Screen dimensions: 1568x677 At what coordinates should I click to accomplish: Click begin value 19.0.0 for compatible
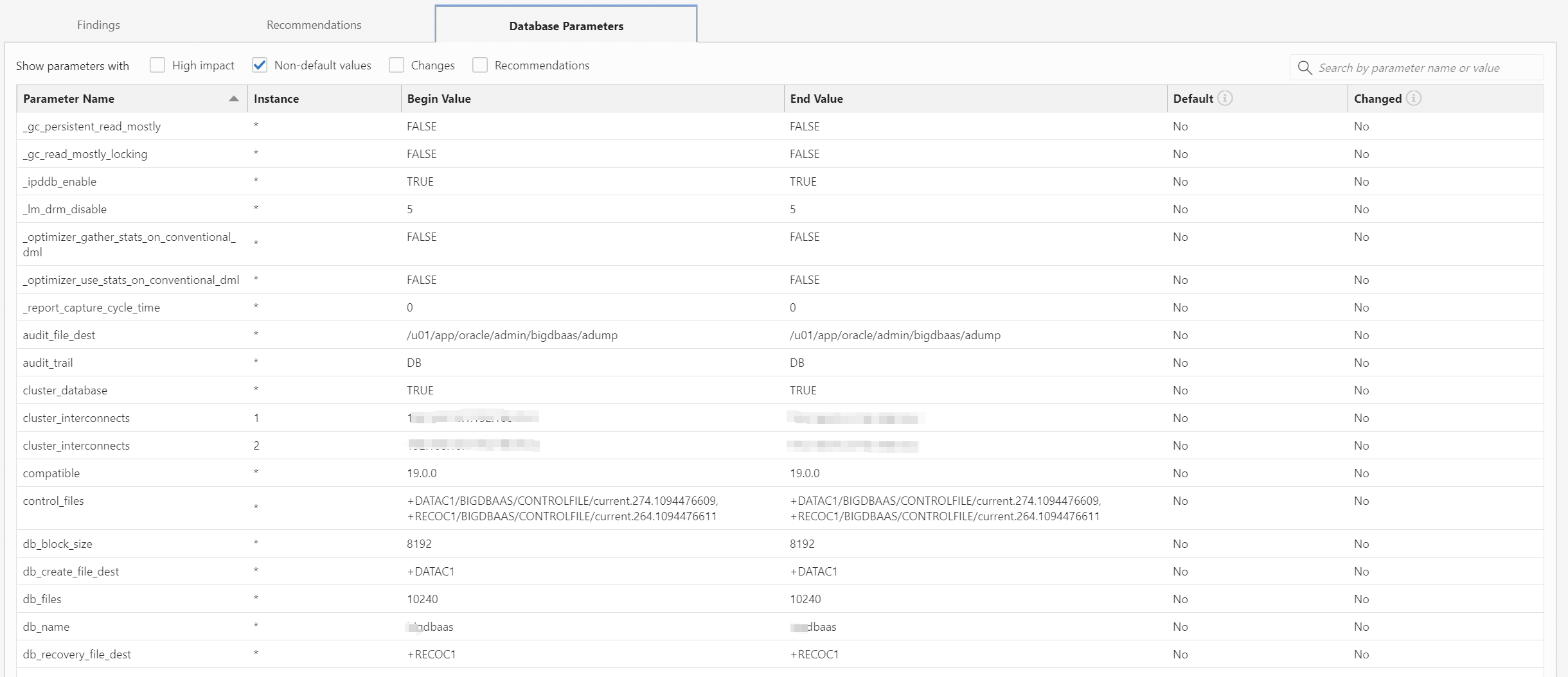(x=422, y=473)
